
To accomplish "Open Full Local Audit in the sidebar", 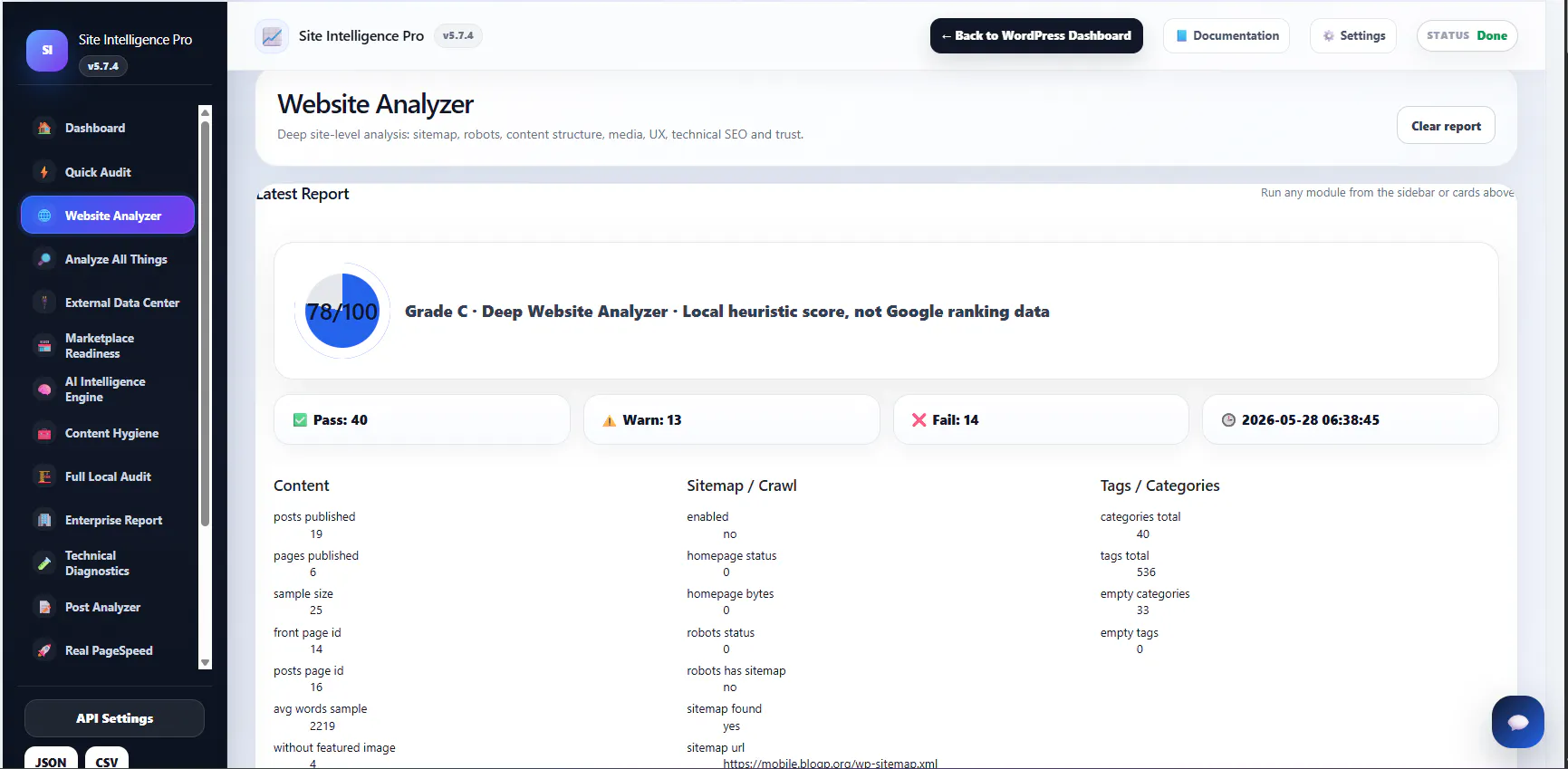I will tap(108, 476).
